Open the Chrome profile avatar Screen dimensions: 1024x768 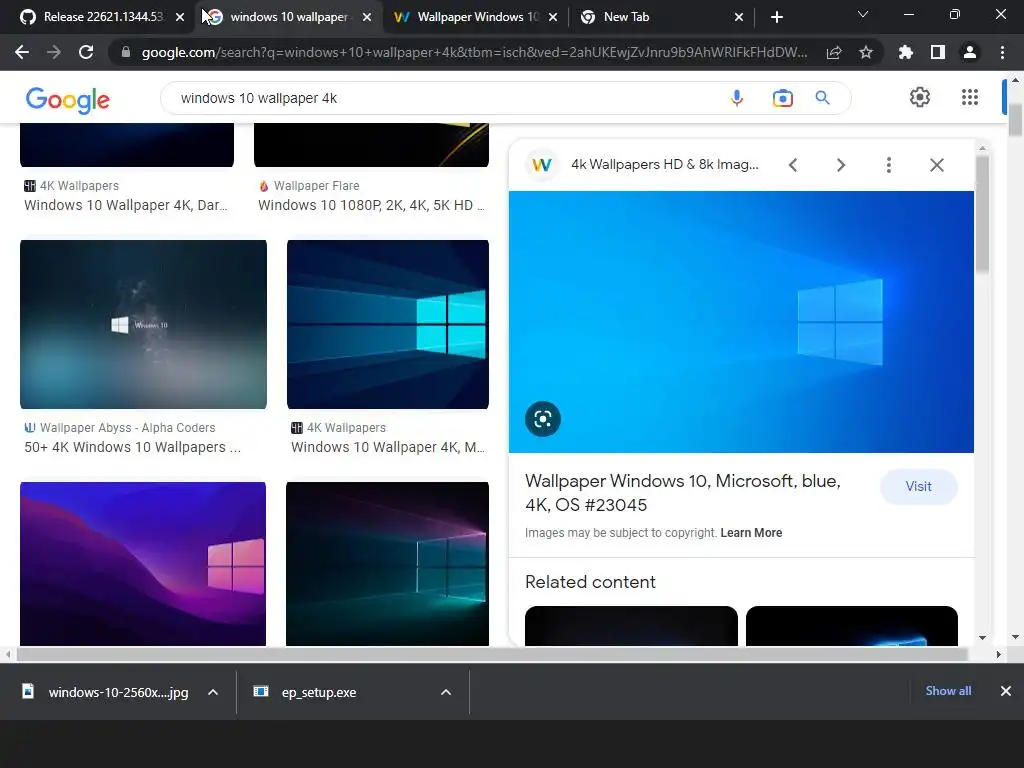pos(970,52)
